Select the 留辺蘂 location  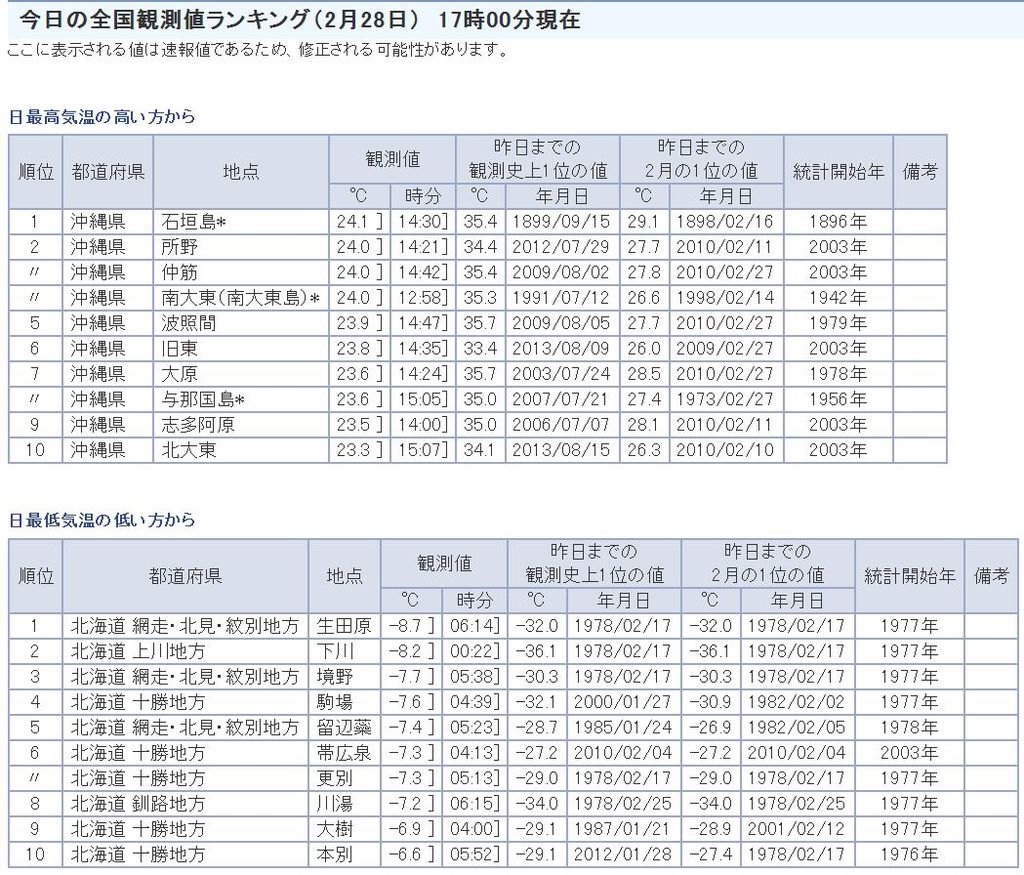[x=343, y=727]
